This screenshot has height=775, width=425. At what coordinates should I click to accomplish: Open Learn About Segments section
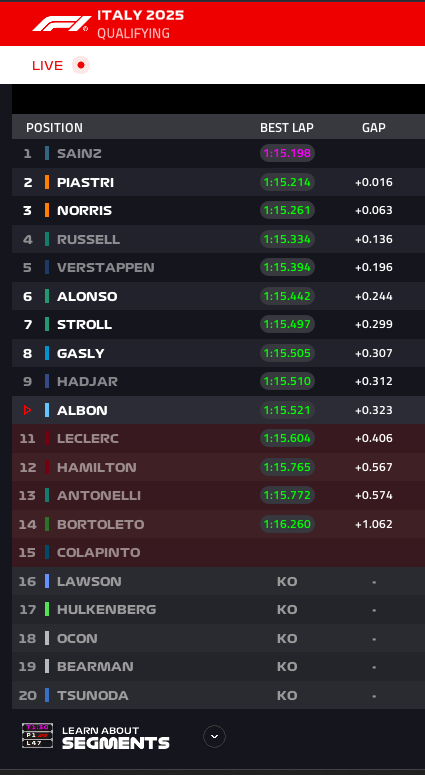(x=116, y=737)
